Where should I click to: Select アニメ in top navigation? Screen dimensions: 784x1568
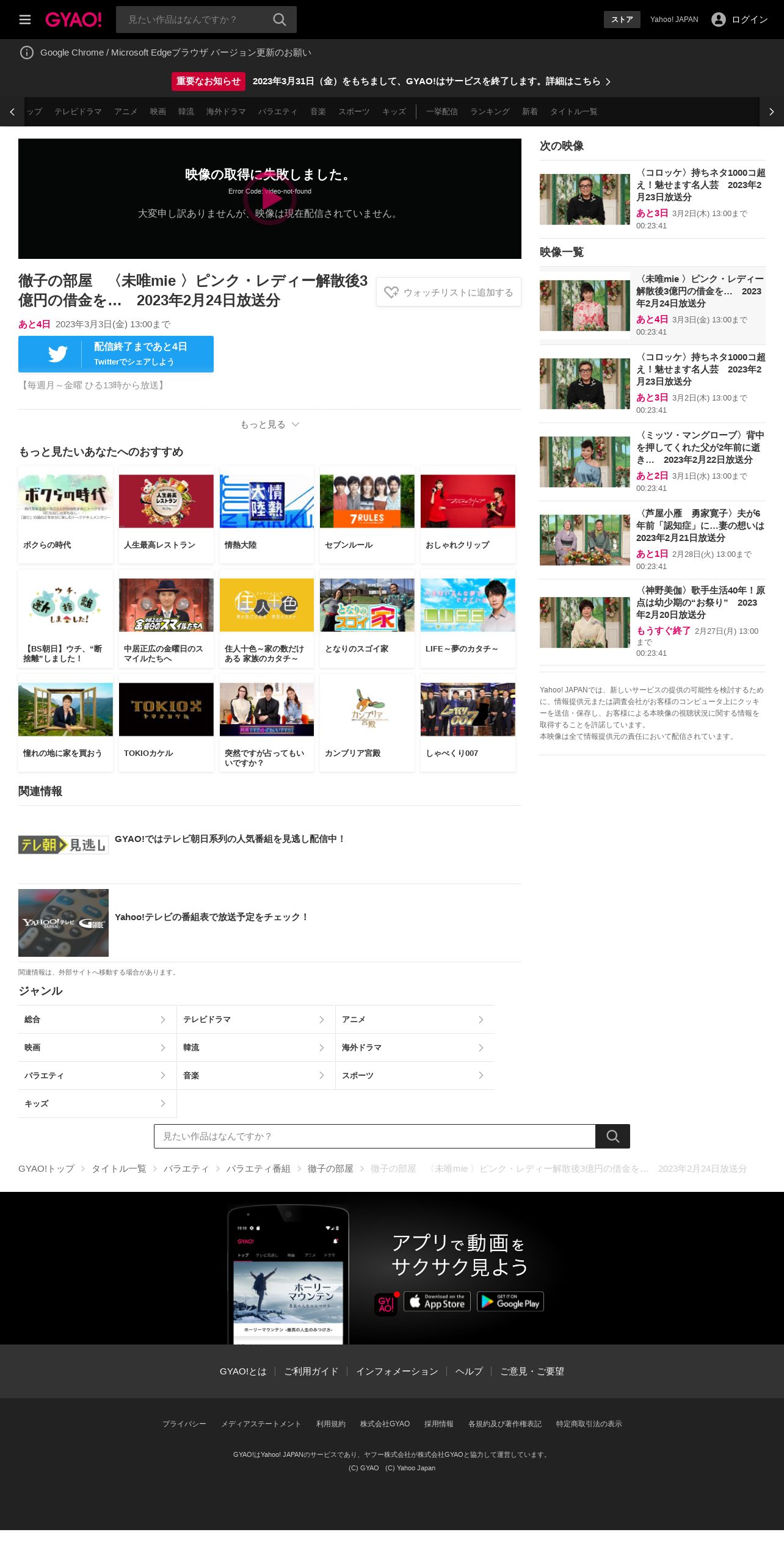[126, 112]
